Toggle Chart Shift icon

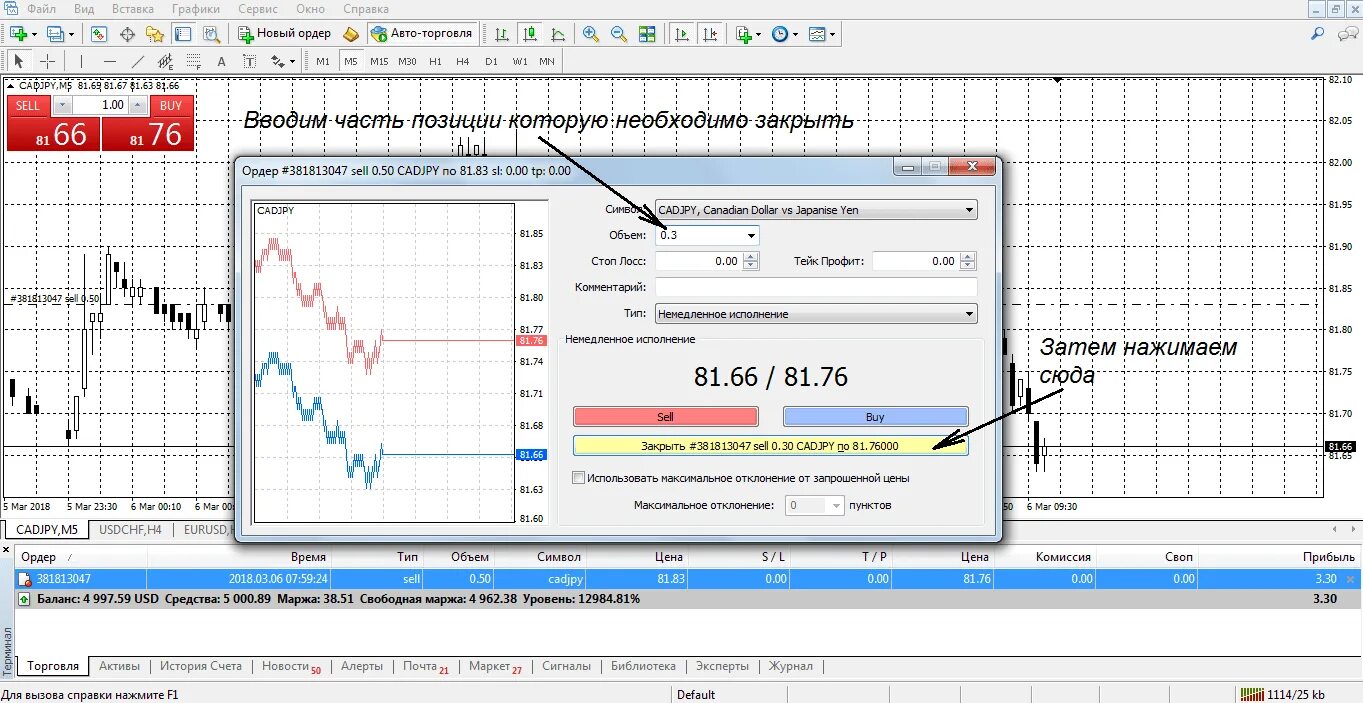tap(709, 34)
